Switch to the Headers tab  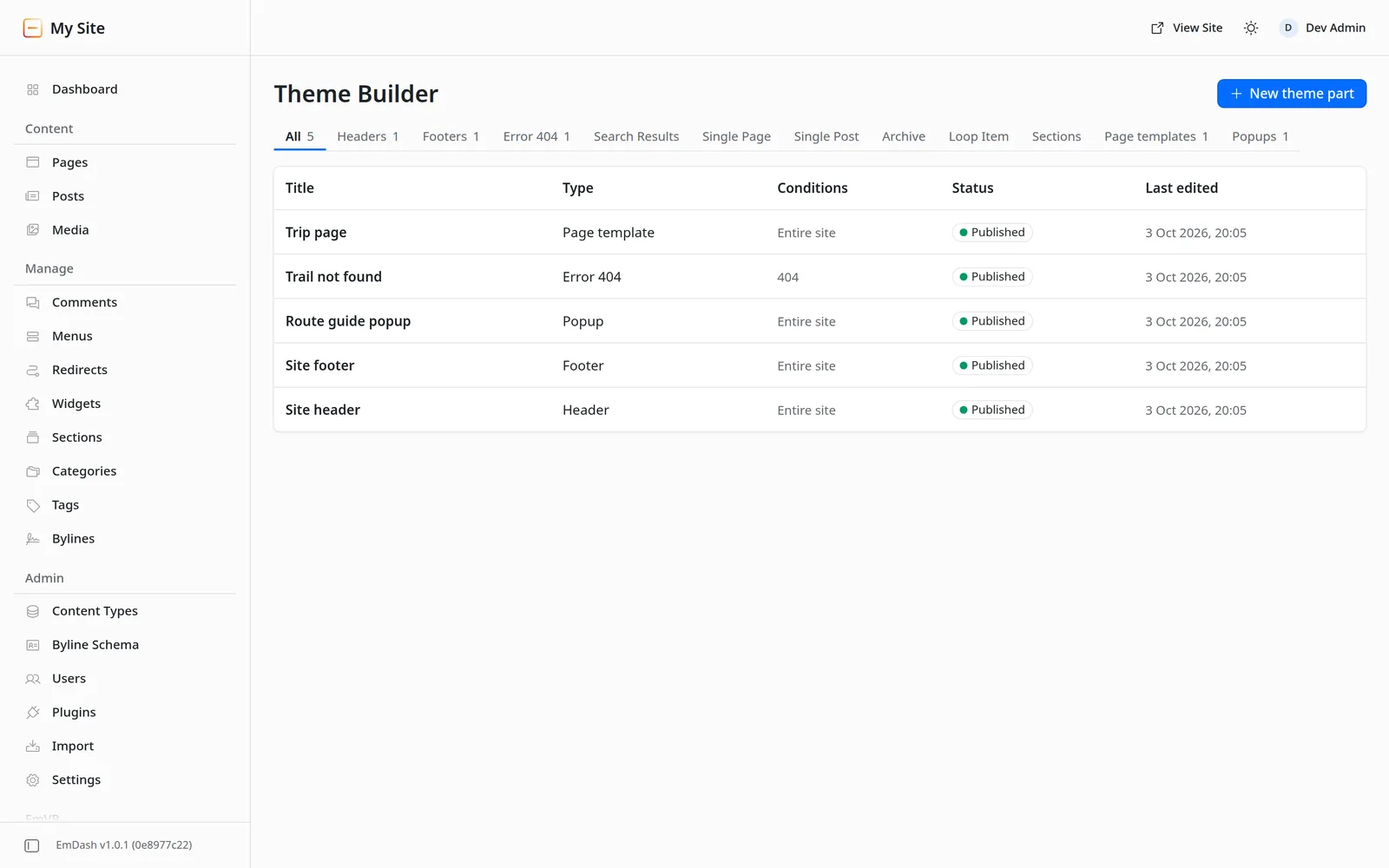click(368, 136)
